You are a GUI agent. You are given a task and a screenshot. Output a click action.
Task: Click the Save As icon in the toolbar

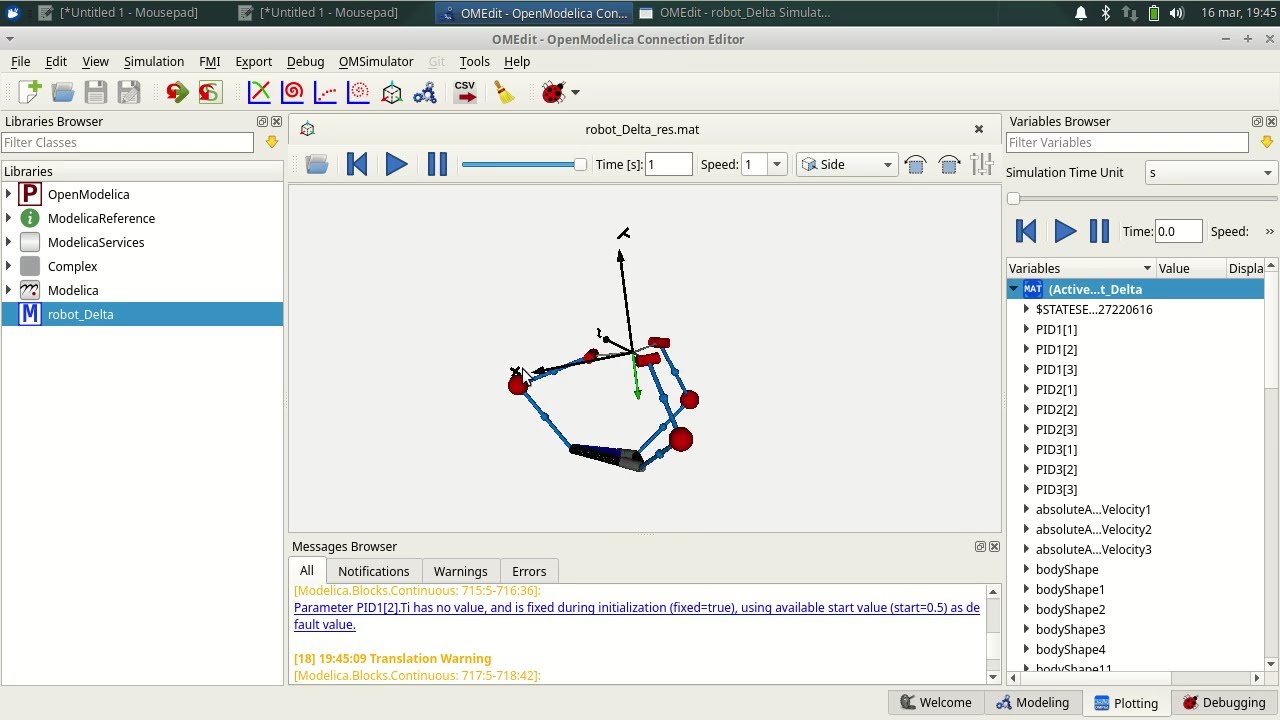(x=129, y=92)
